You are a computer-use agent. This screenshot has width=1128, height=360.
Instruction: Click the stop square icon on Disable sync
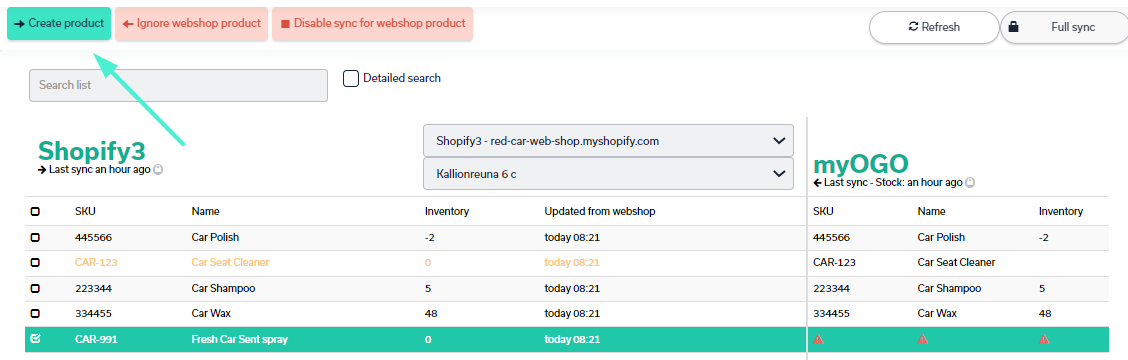tap(285, 24)
